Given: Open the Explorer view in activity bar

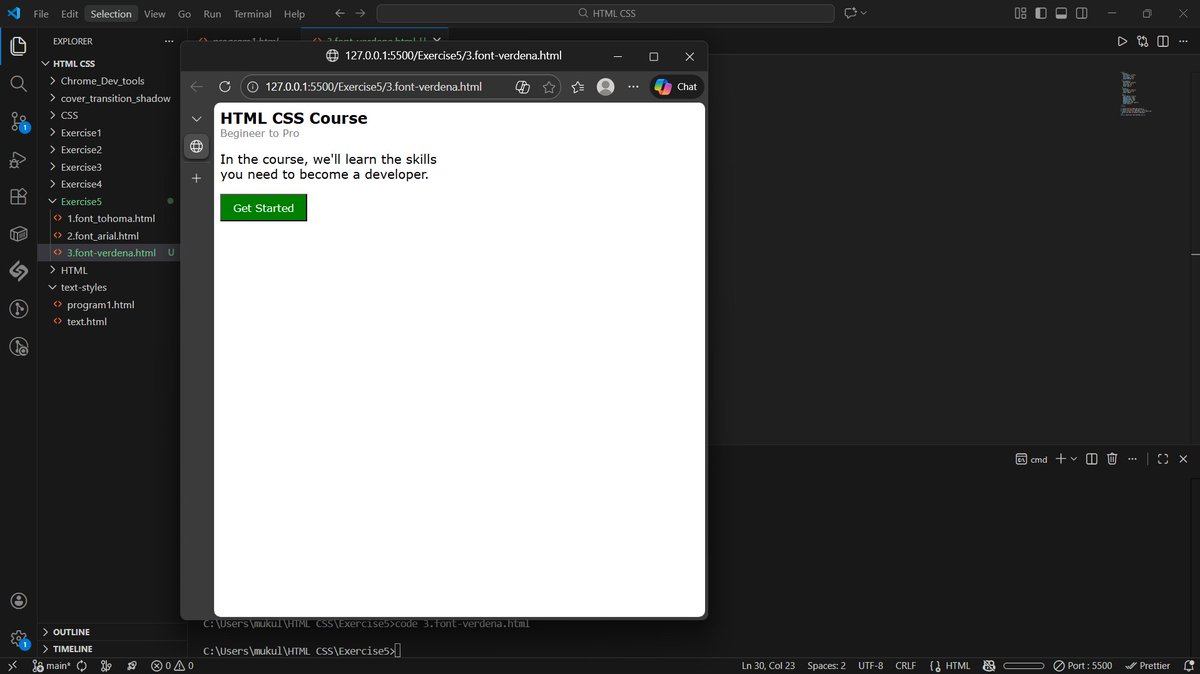Looking at the screenshot, I should point(18,45).
